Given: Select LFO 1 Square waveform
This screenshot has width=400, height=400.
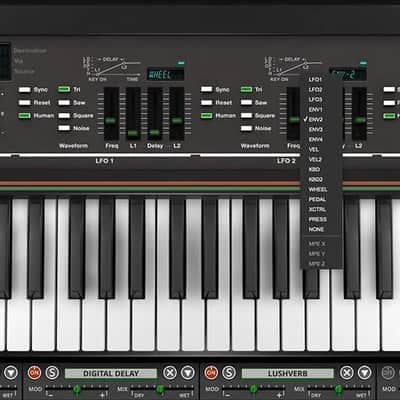Looking at the screenshot, I should point(64,116).
